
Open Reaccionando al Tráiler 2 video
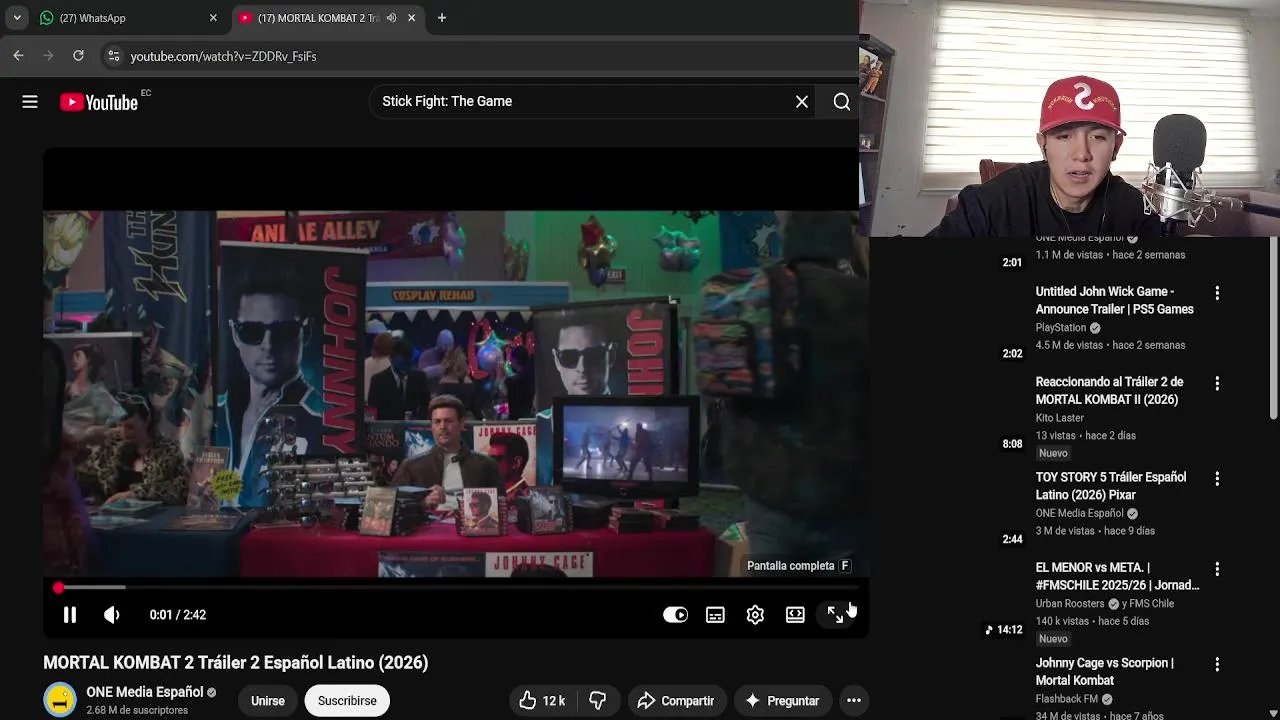(x=1109, y=390)
